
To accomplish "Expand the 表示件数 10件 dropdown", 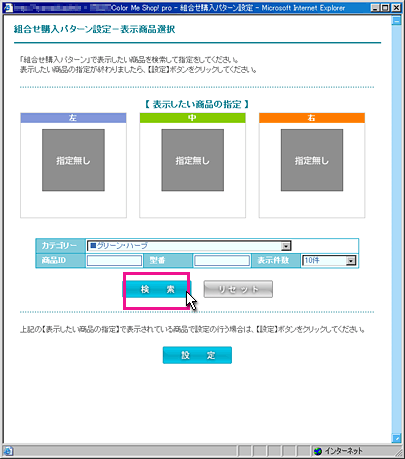I will click(x=329, y=260).
